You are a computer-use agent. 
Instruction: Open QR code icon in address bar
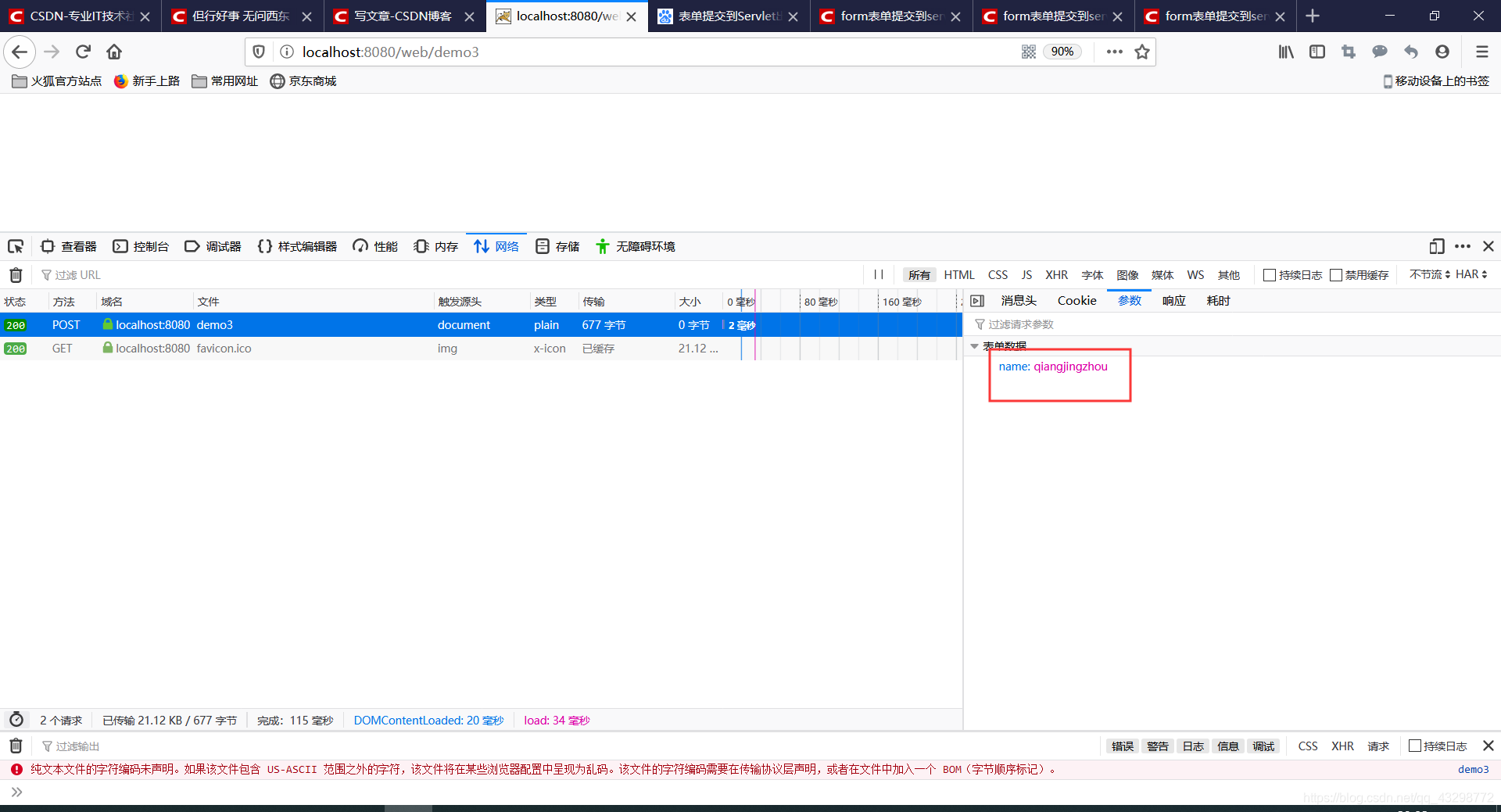(1029, 52)
